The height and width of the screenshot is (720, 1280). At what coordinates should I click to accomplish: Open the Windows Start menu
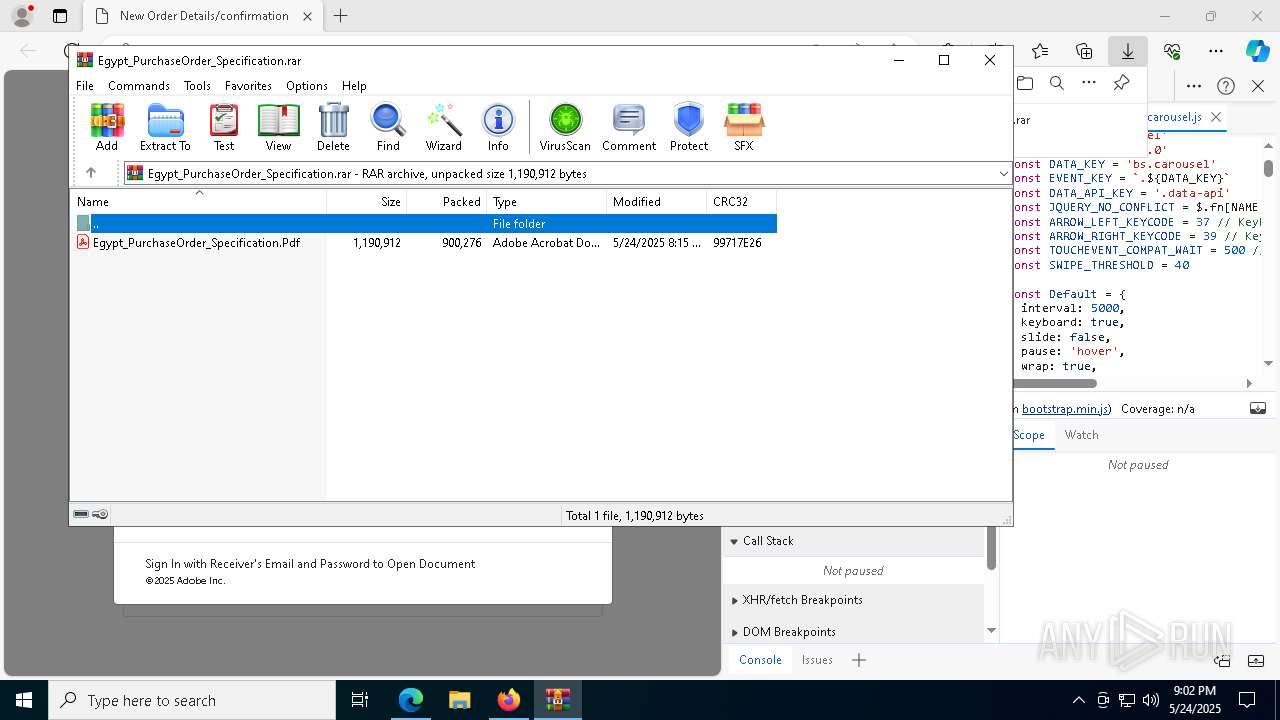(24, 700)
